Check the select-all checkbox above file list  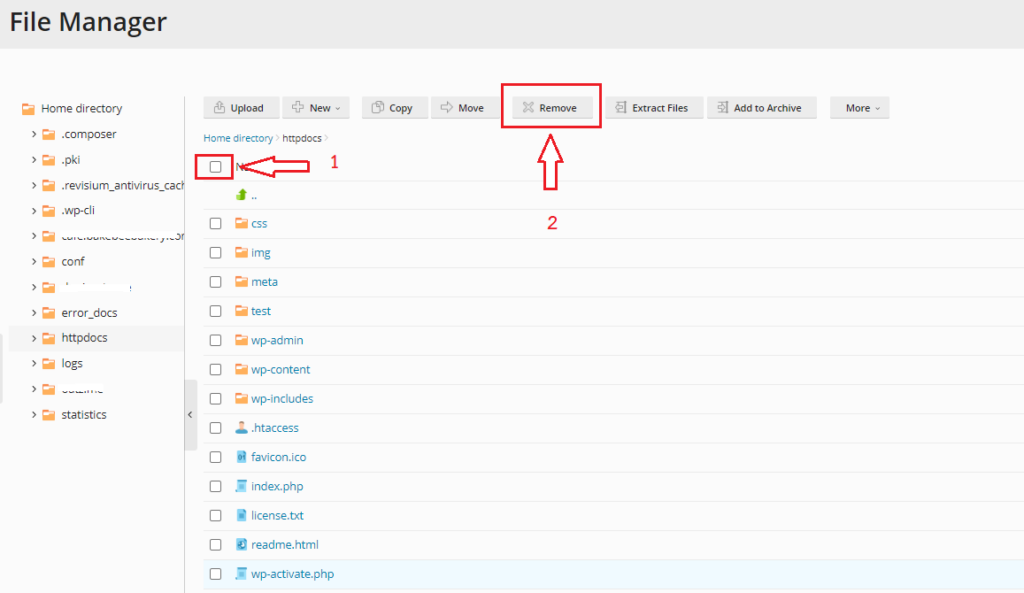pyautogui.click(x=215, y=165)
